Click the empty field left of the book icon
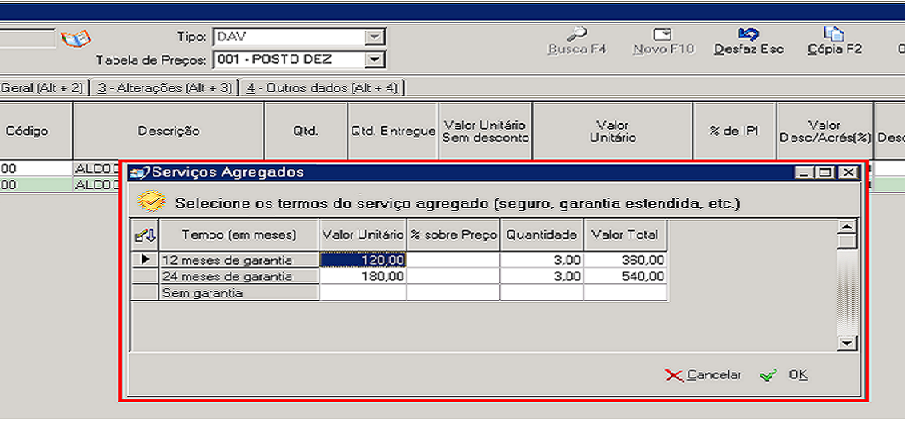 click(x=27, y=38)
